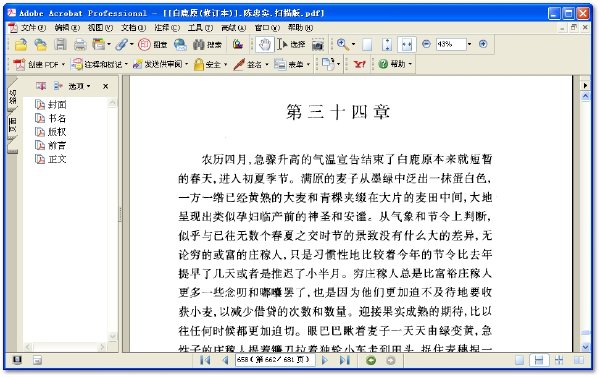Click the Fit Page view icon
The width and height of the screenshot is (600, 377).
coord(387,45)
